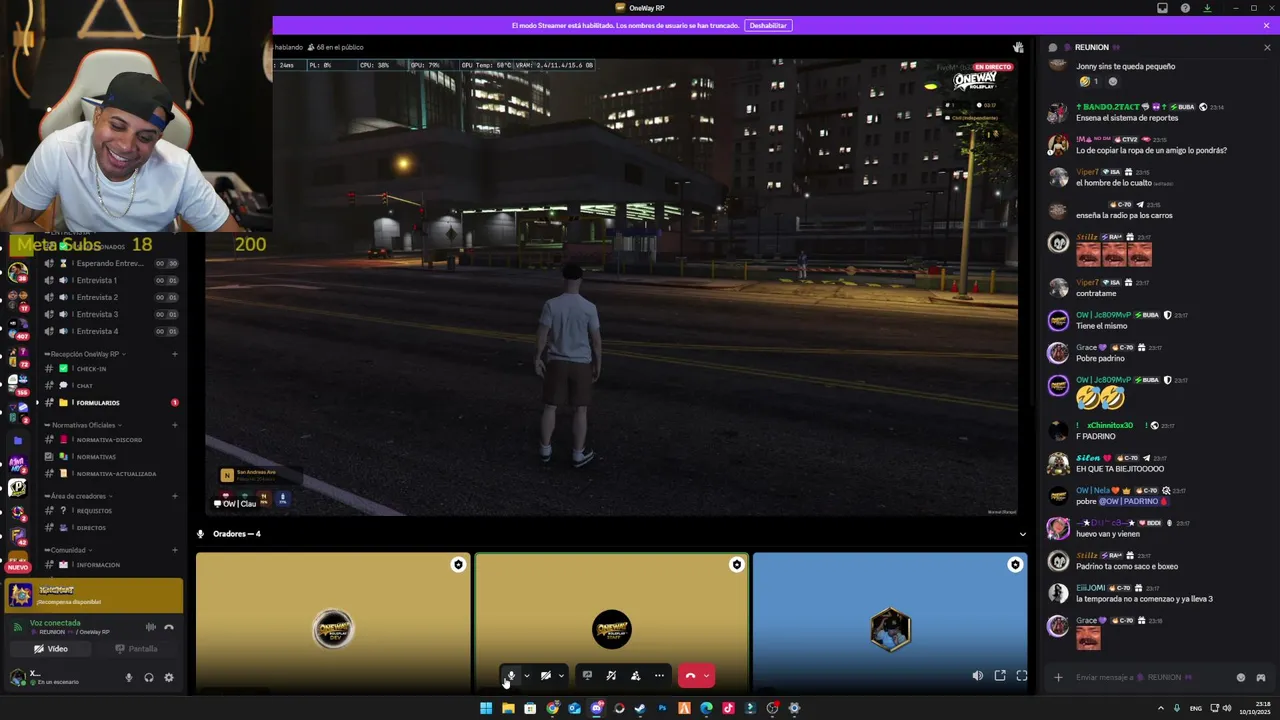
Task: Deafen with the headphones icon in user panel
Action: (148, 677)
